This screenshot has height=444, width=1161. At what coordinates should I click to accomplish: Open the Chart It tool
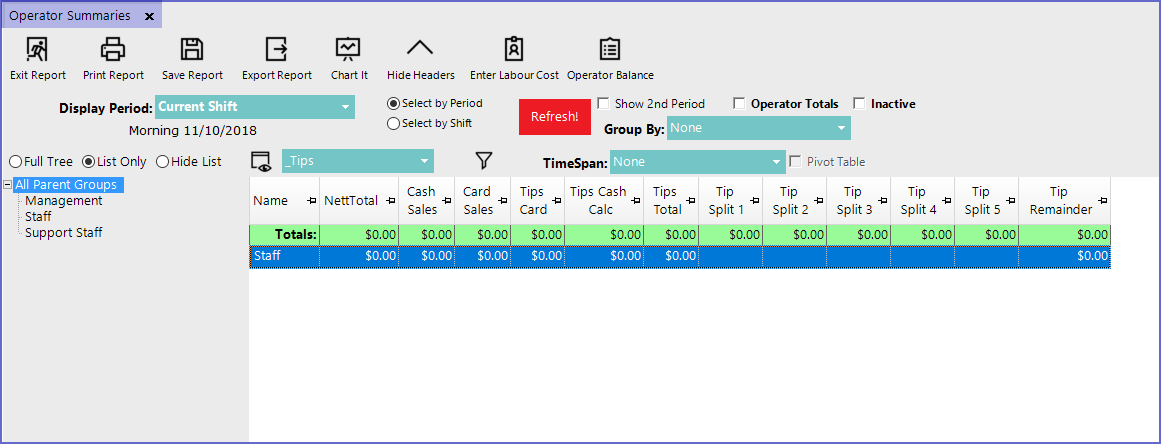click(x=348, y=49)
